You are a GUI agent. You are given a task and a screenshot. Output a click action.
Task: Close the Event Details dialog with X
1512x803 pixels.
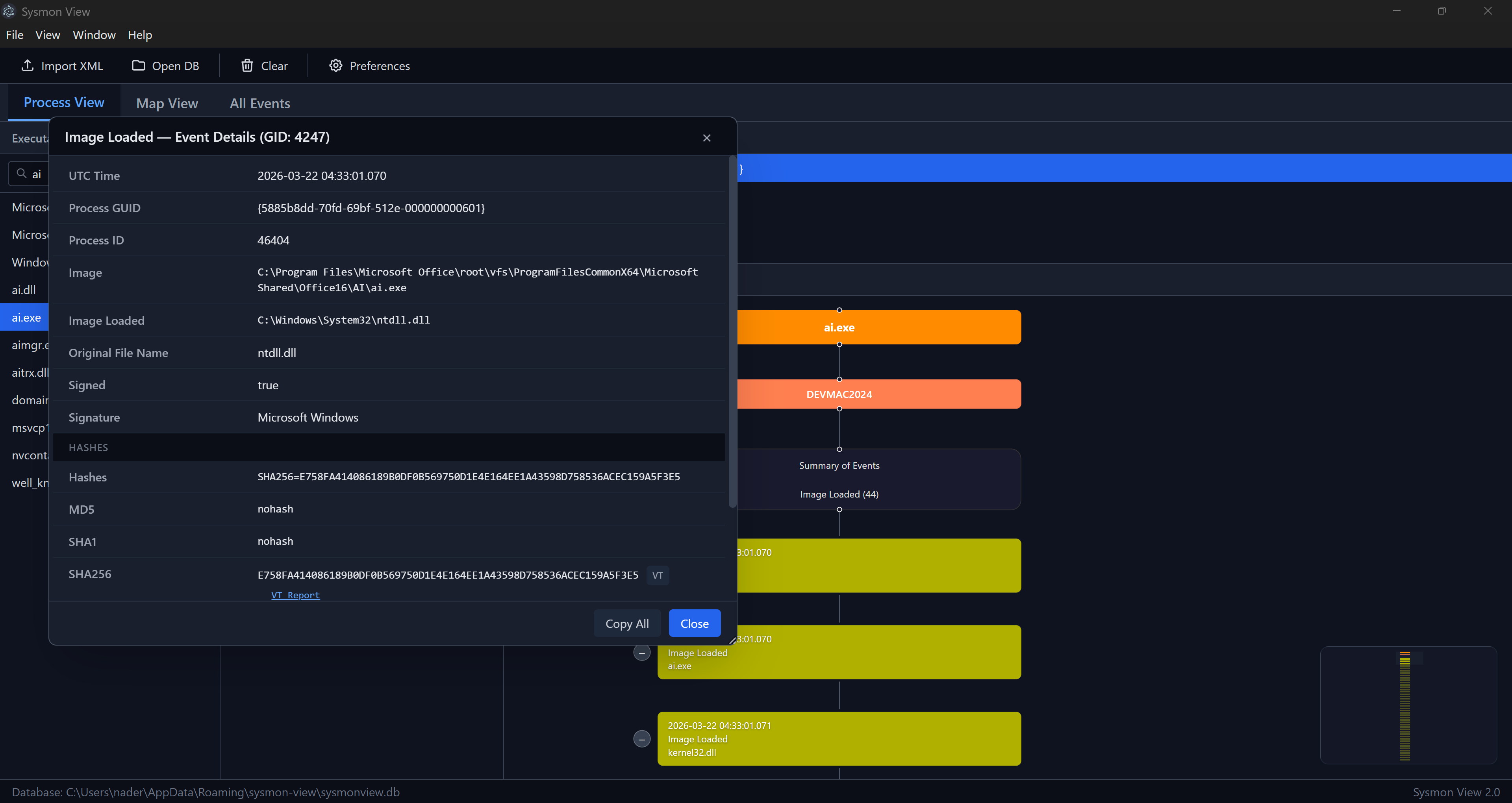(x=707, y=137)
